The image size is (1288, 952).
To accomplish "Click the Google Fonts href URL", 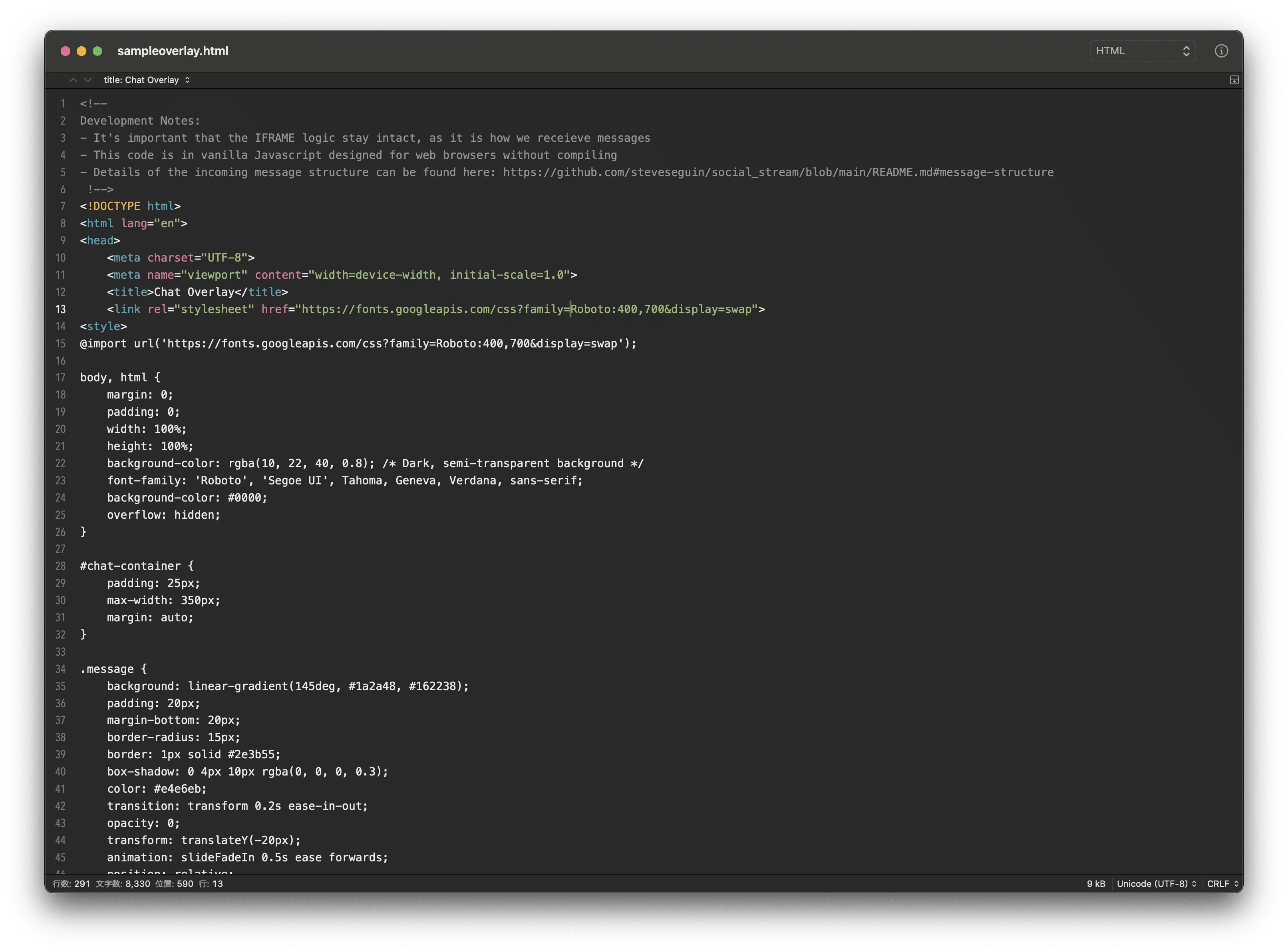I will (527, 309).
